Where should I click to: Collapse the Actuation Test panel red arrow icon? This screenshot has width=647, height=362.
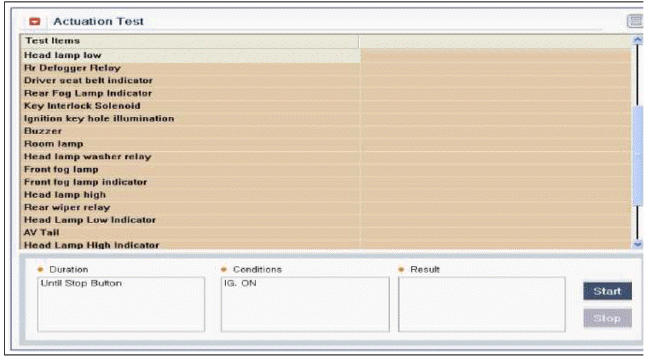click(35, 21)
